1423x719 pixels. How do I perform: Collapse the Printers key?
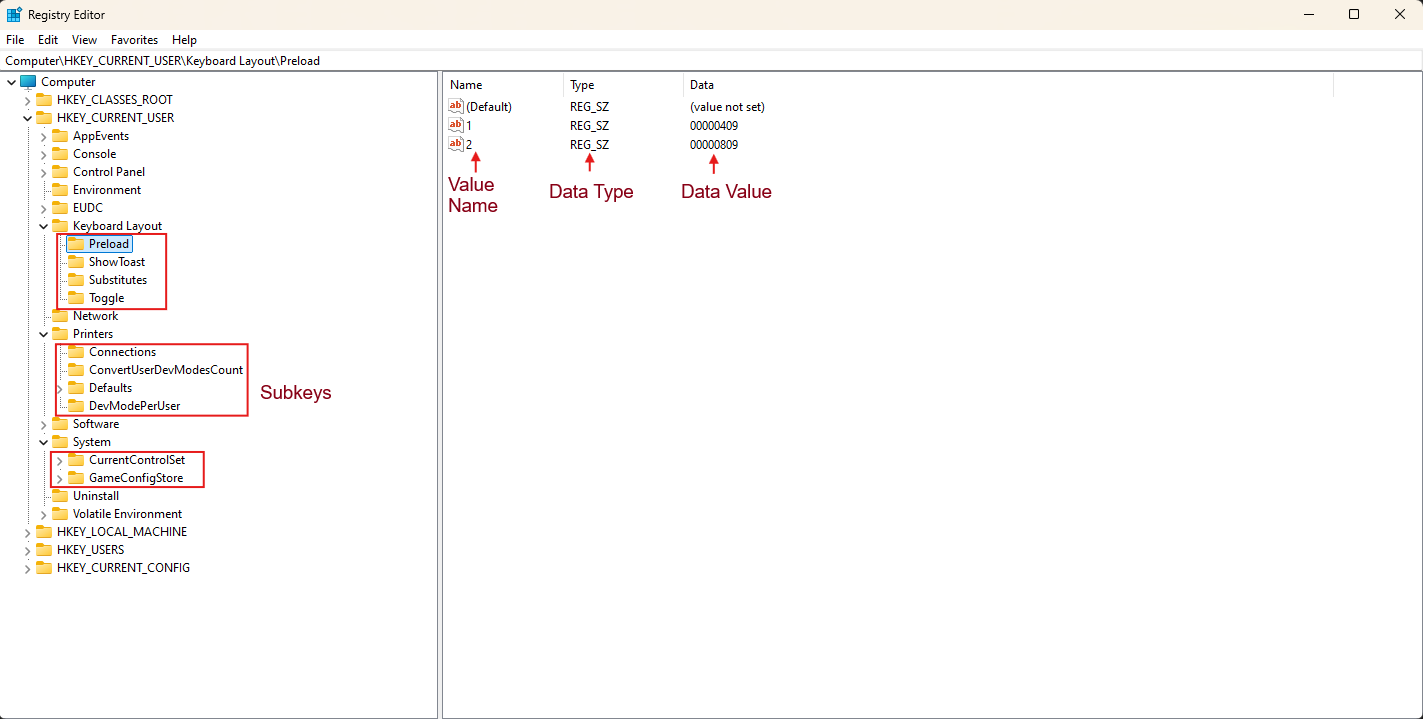coord(43,334)
